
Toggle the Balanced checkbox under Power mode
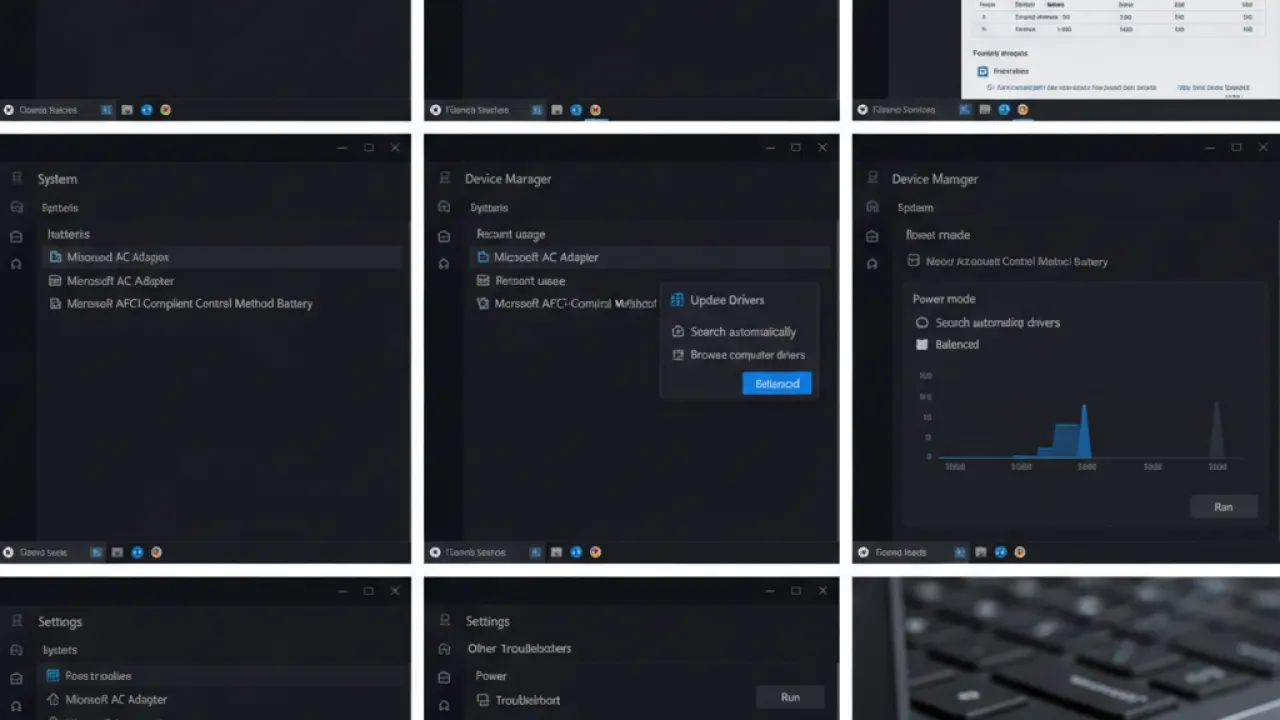click(x=922, y=344)
